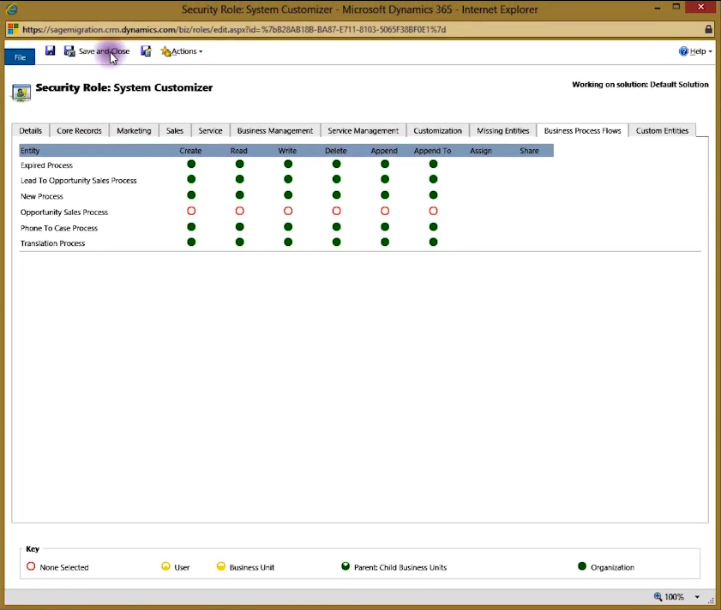721x610 pixels.
Task: Click the address bar lock icon
Action: (709, 29)
